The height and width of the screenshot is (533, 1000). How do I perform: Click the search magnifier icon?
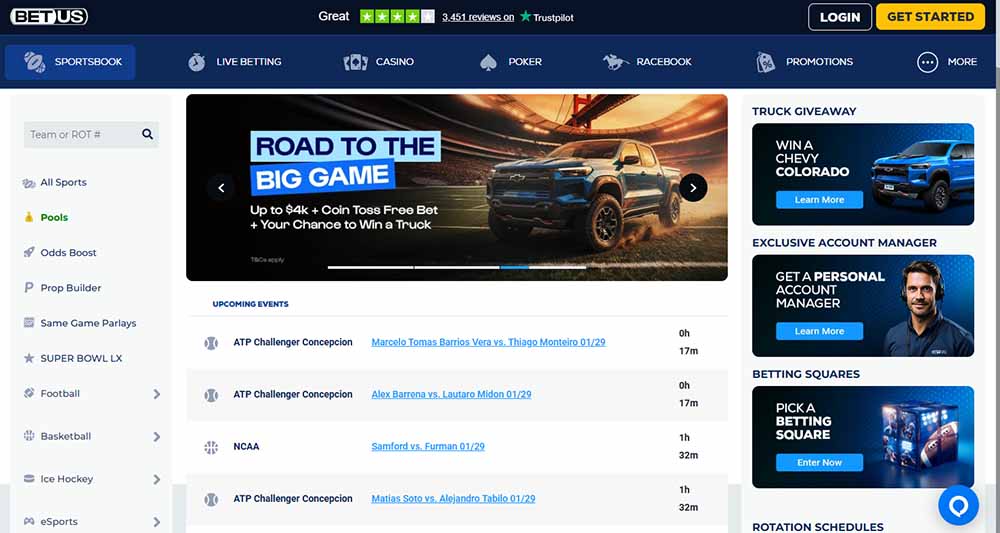(147, 134)
